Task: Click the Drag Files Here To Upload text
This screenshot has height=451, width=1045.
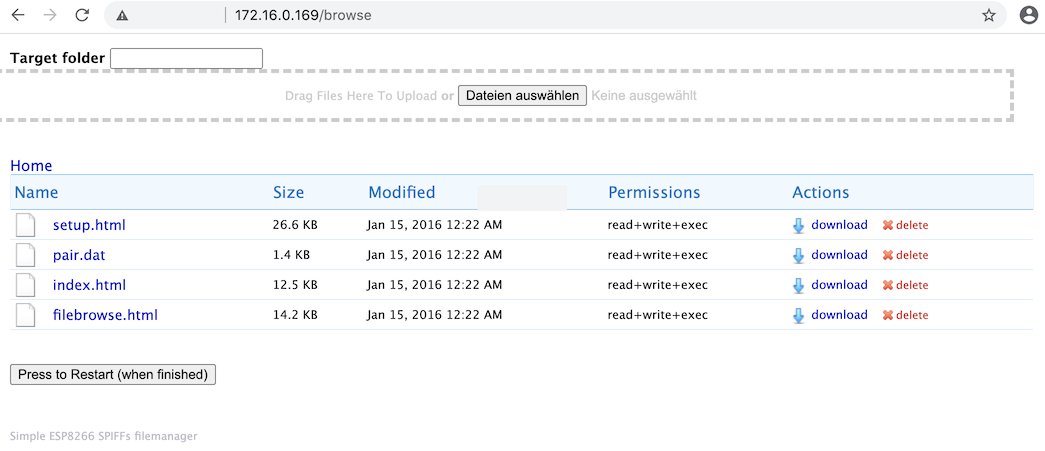Action: coord(361,96)
